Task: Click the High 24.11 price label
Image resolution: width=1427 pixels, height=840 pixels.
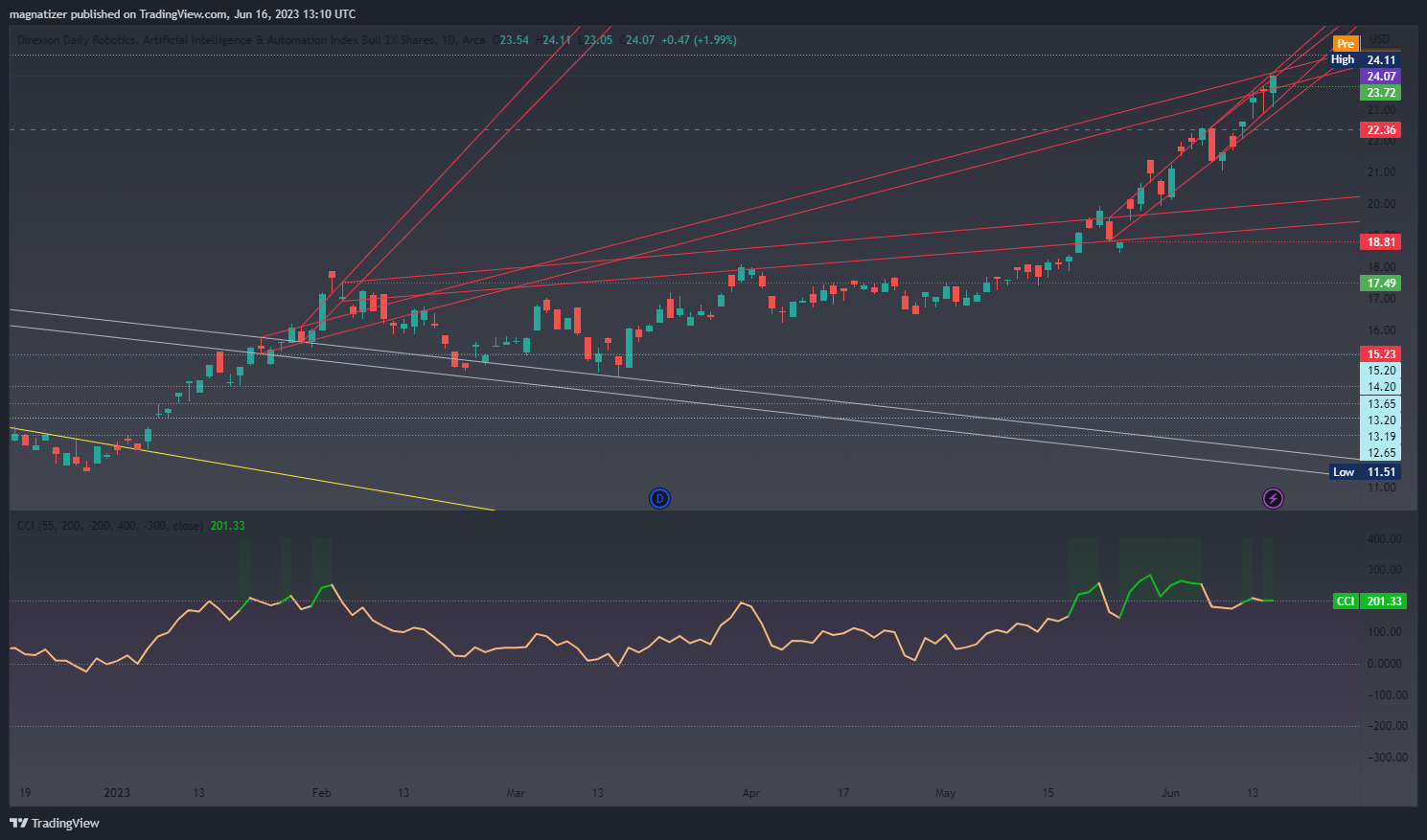Action: 1365,59
